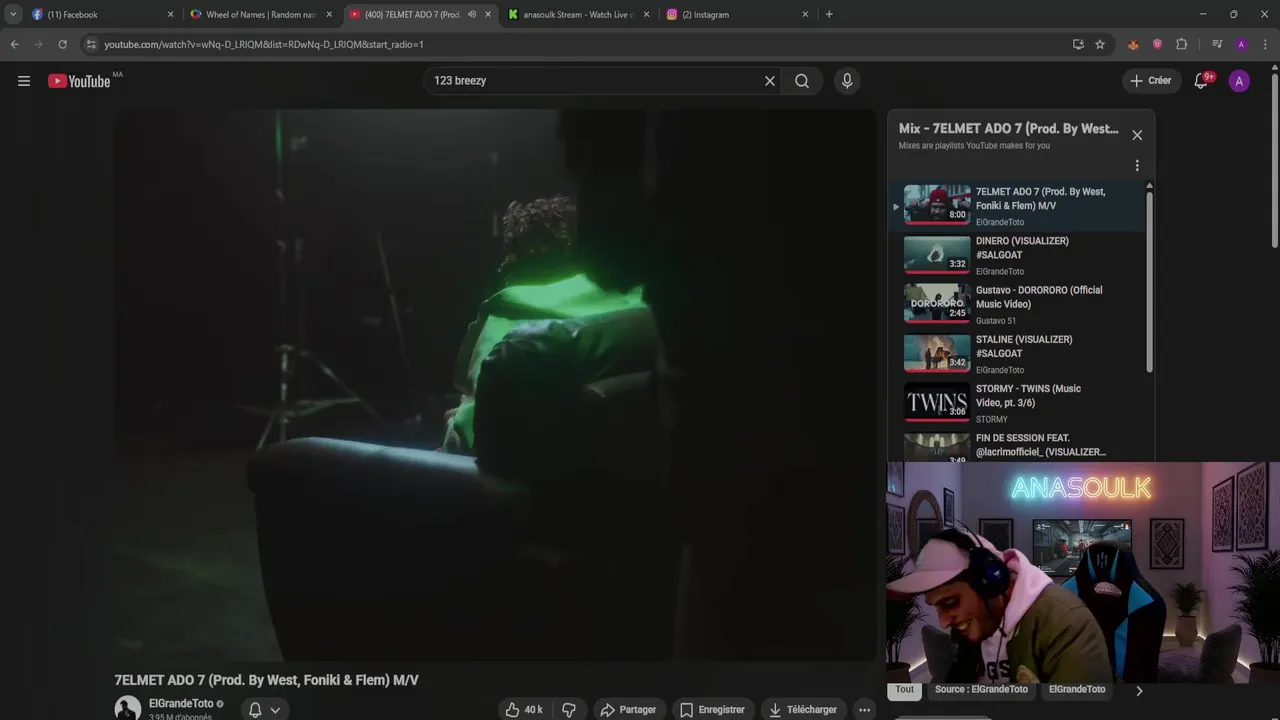Install app icon in address bar
The image size is (1280, 720).
[1078, 44]
